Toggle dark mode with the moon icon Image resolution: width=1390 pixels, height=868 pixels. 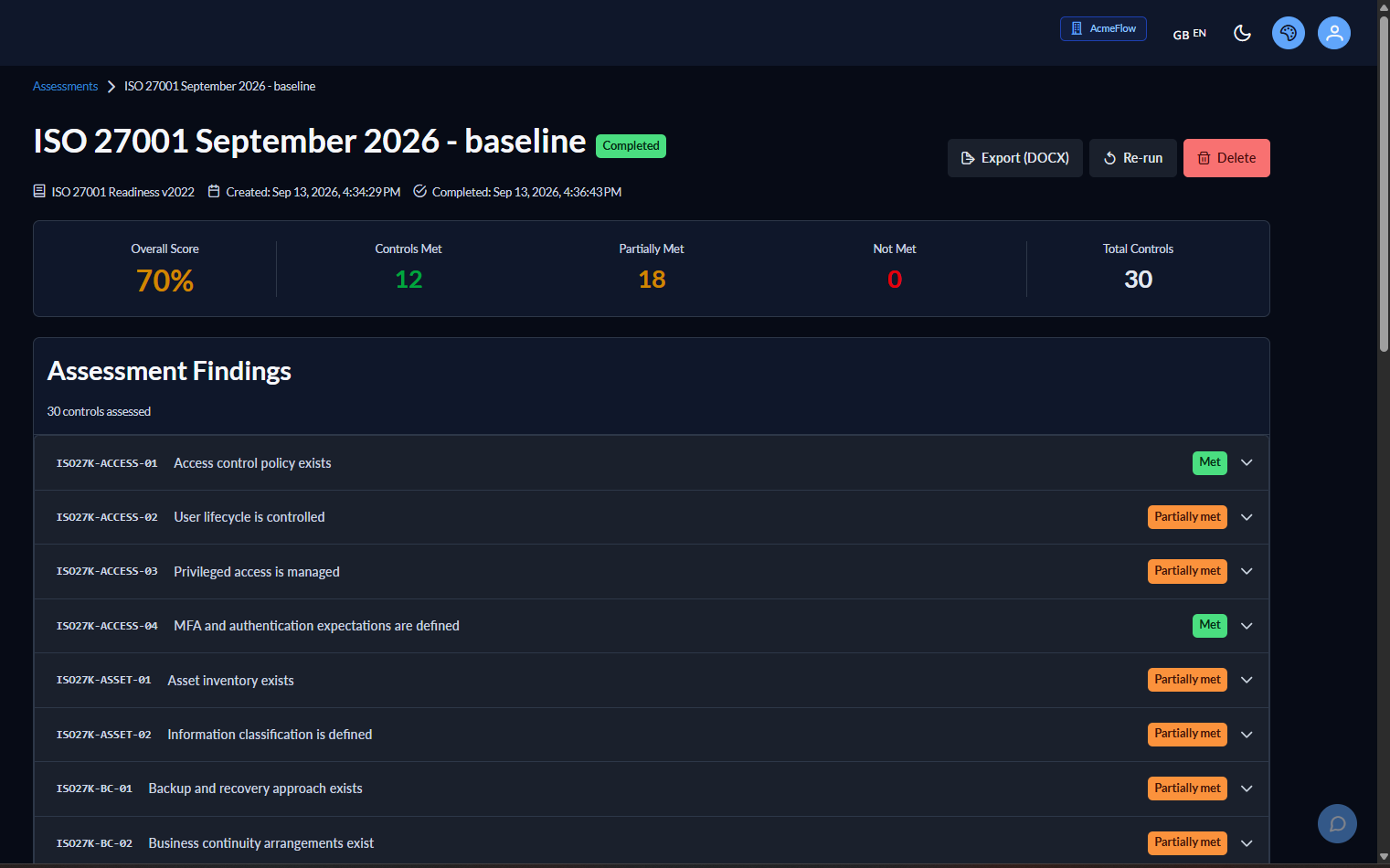tap(1242, 33)
